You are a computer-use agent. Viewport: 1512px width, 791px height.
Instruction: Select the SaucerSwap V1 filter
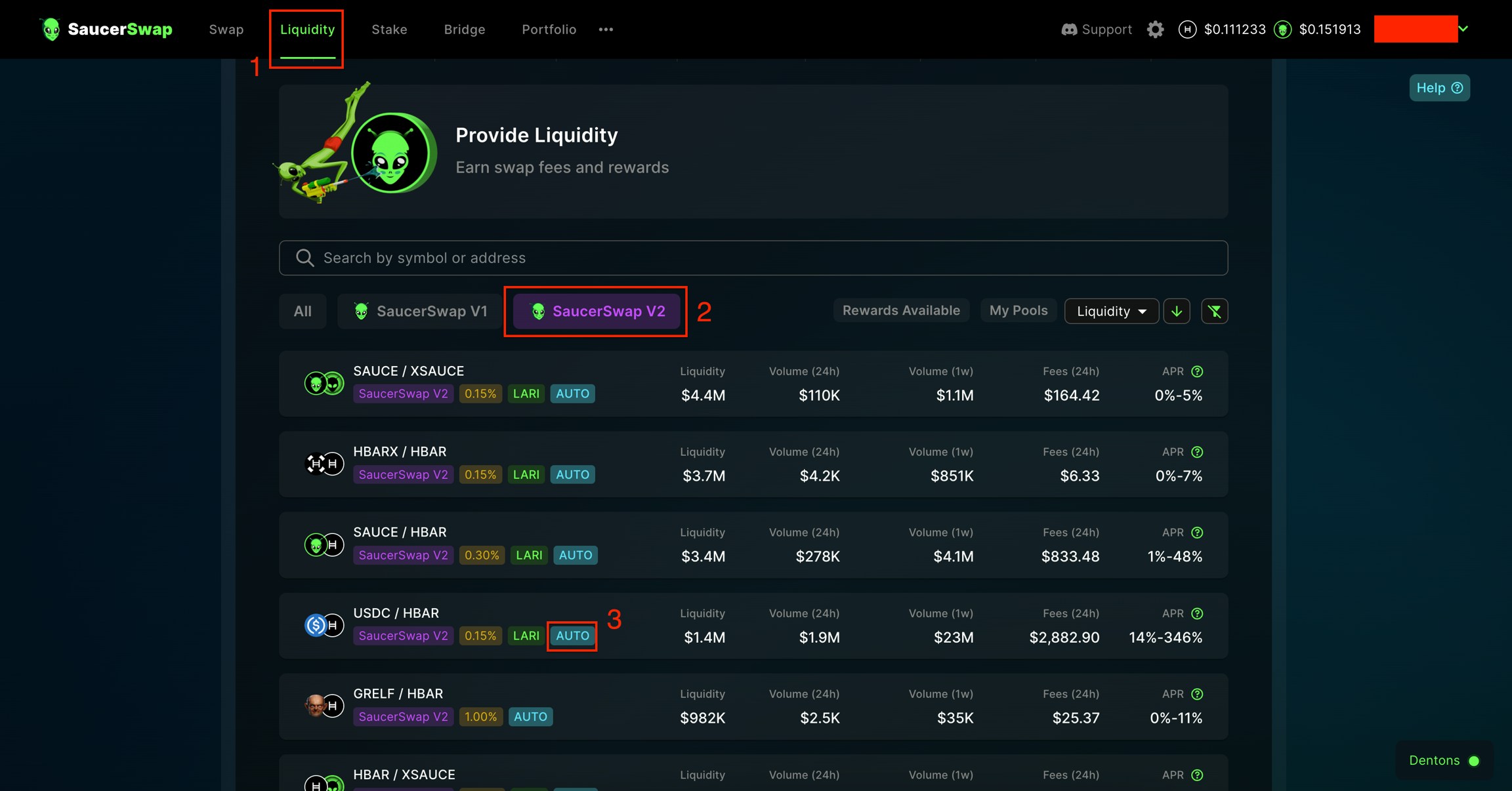click(420, 311)
